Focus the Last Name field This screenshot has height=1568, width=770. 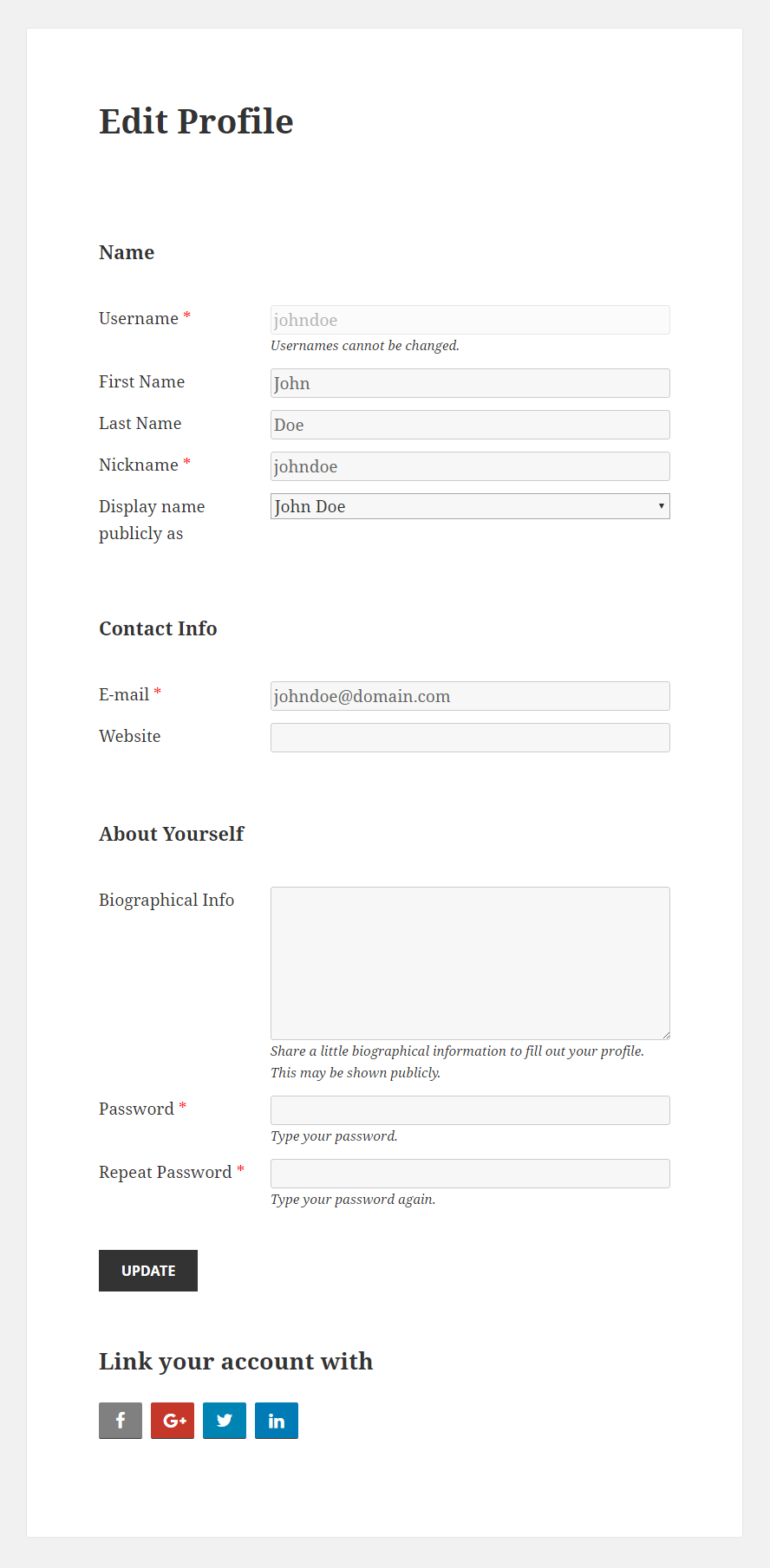(x=470, y=425)
